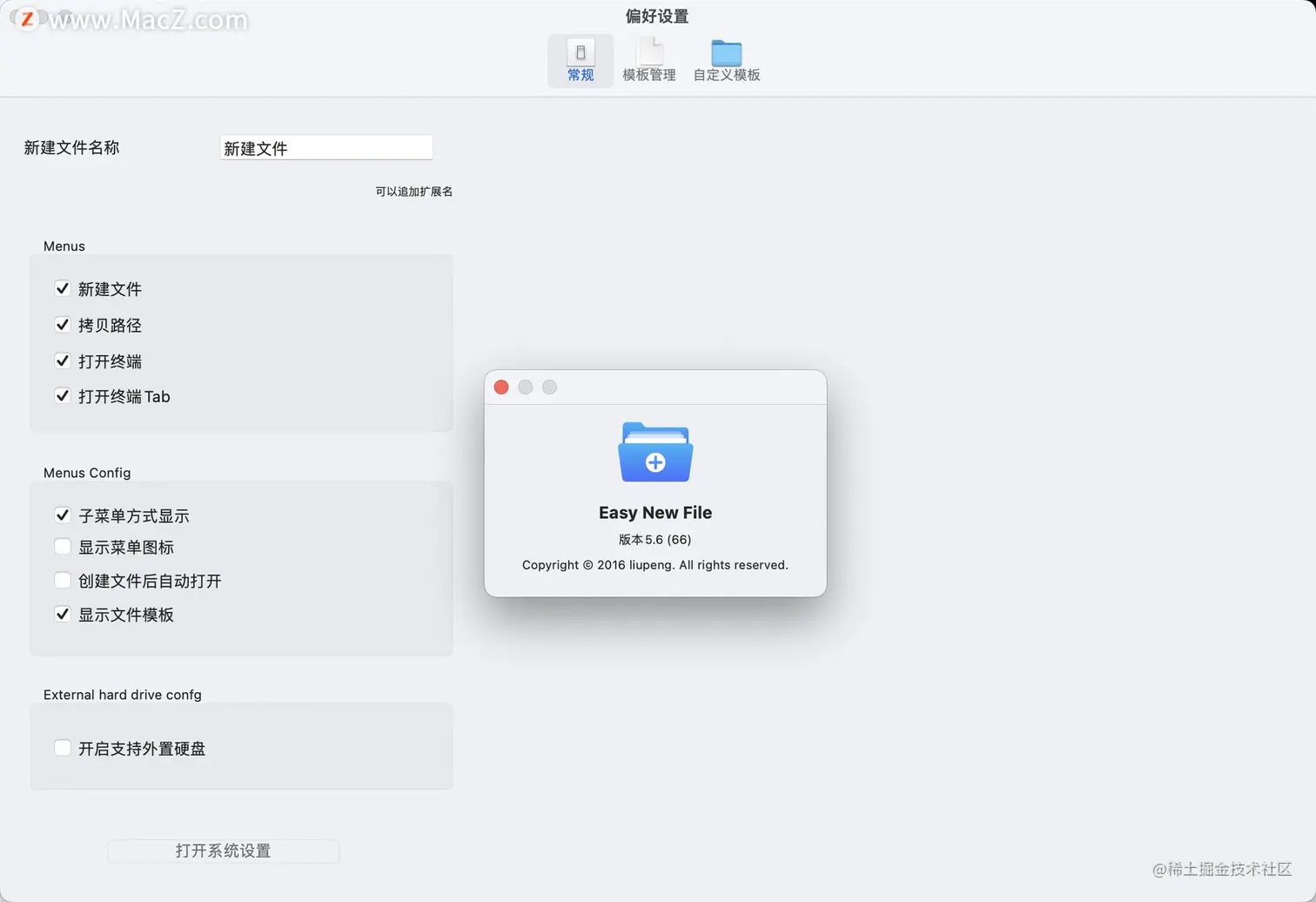
Task: Click the Menus section label
Action: 64,246
